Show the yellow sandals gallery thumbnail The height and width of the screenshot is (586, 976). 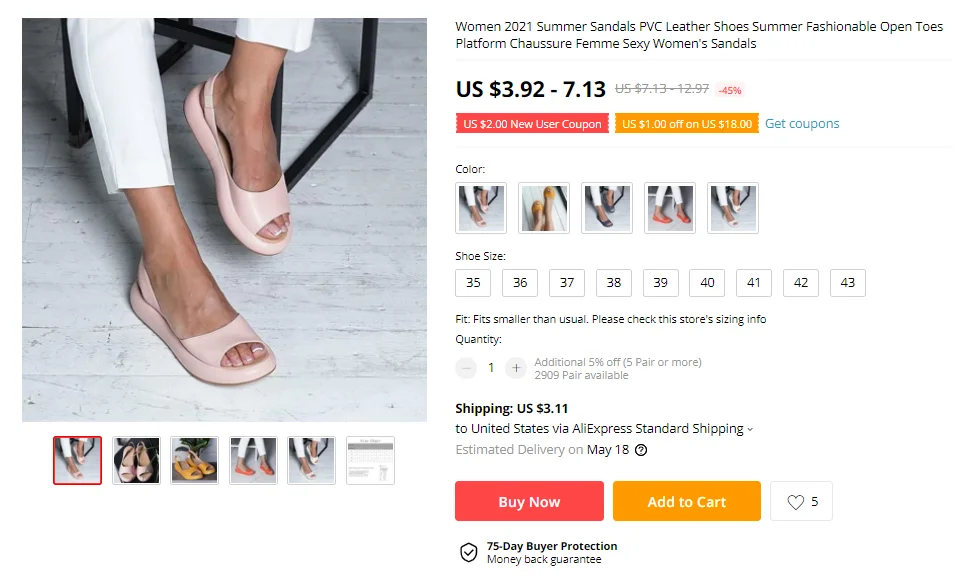coord(194,460)
